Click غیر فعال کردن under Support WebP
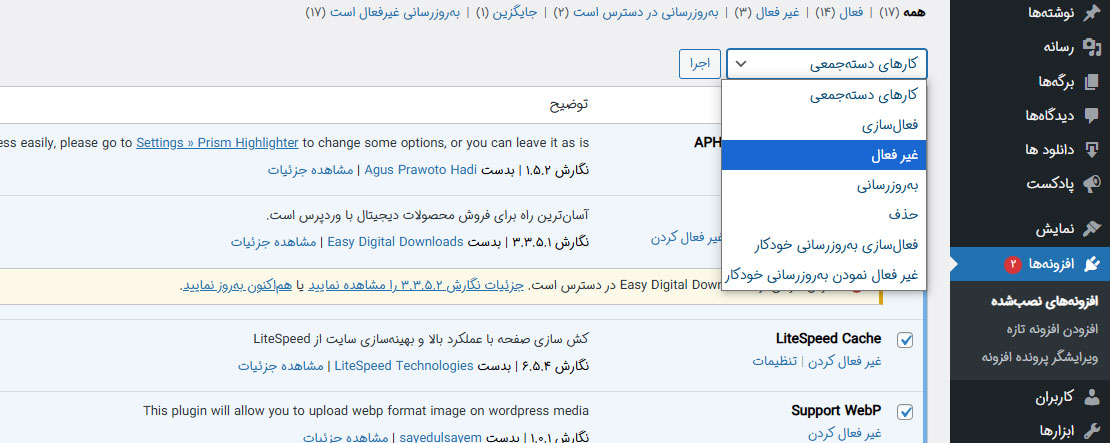The width and height of the screenshot is (1110, 443). click(x=844, y=432)
